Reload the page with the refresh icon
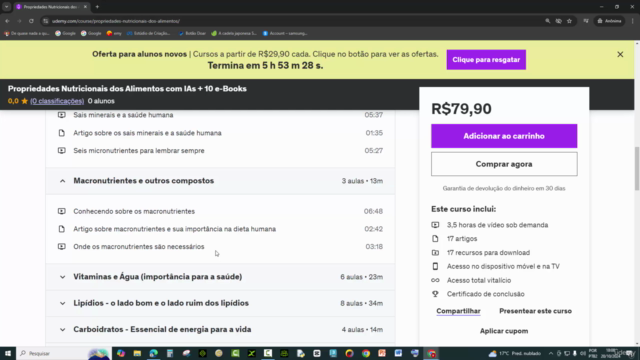The image size is (640, 360). [x=31, y=21]
